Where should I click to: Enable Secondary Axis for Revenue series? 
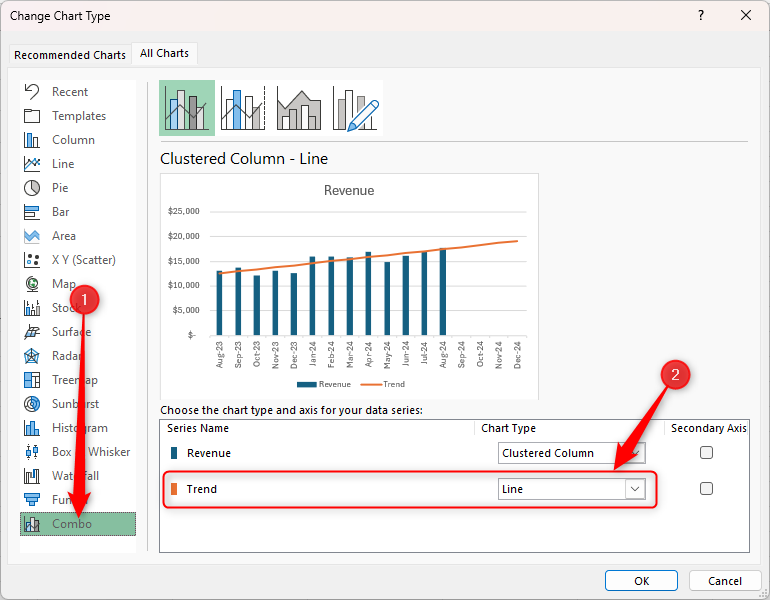pos(706,453)
